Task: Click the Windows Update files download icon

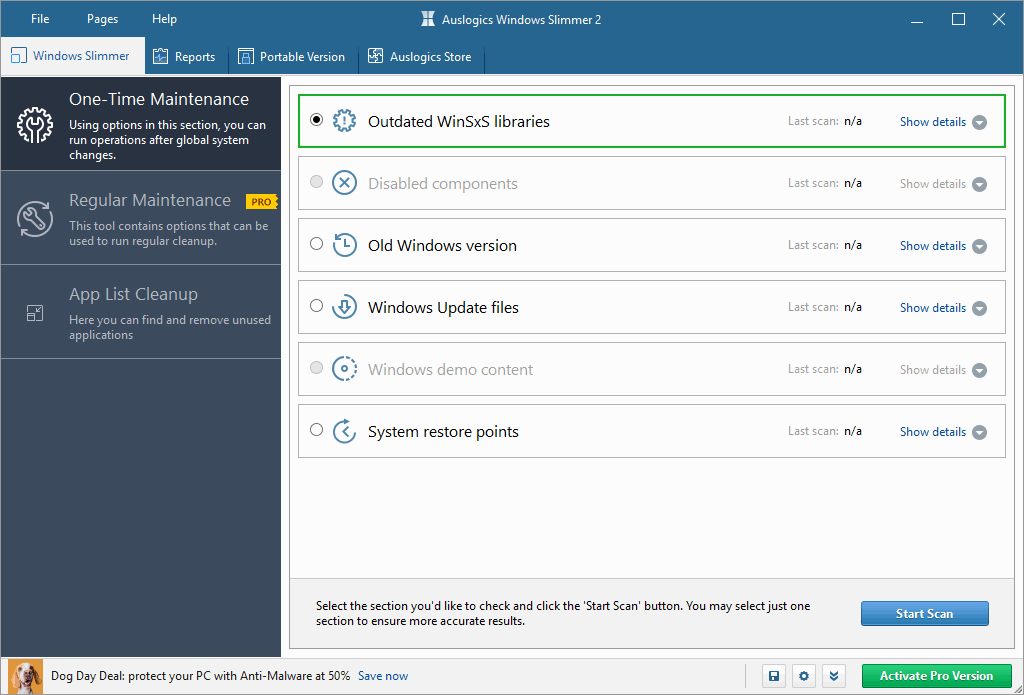Action: tap(344, 308)
